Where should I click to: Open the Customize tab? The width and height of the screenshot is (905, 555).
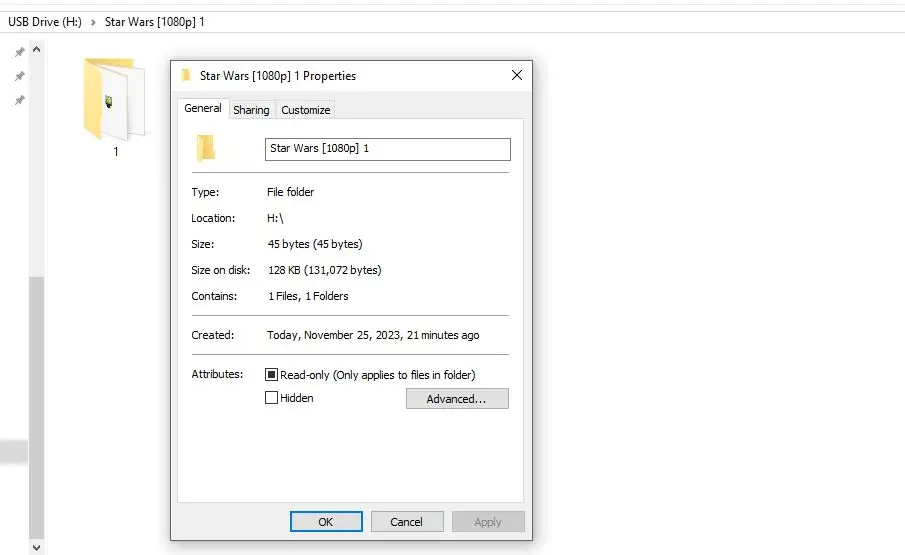click(306, 110)
